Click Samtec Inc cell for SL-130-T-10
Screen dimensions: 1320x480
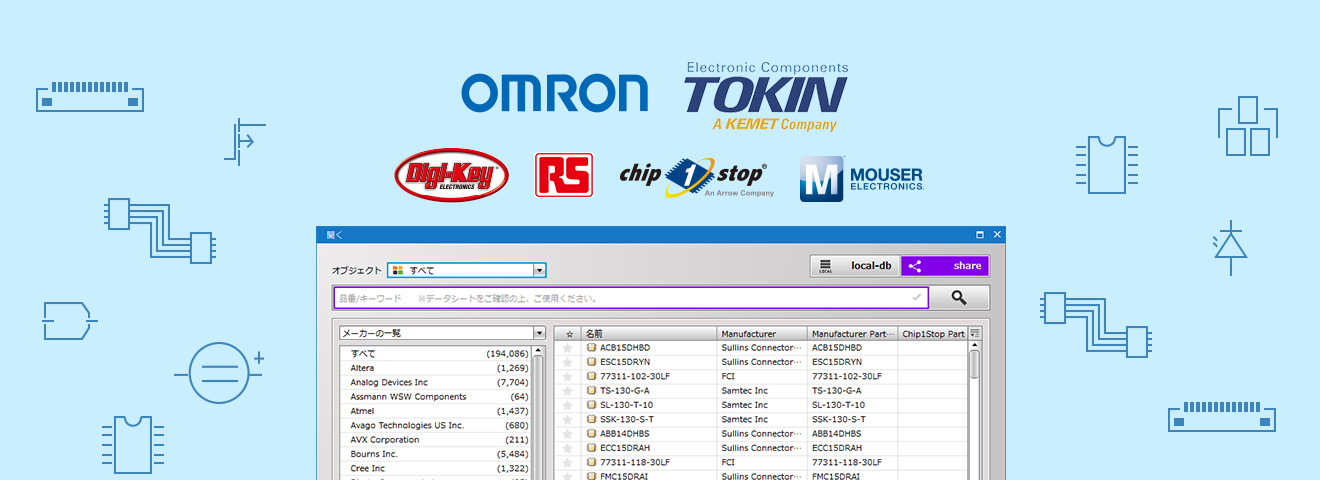point(747,405)
